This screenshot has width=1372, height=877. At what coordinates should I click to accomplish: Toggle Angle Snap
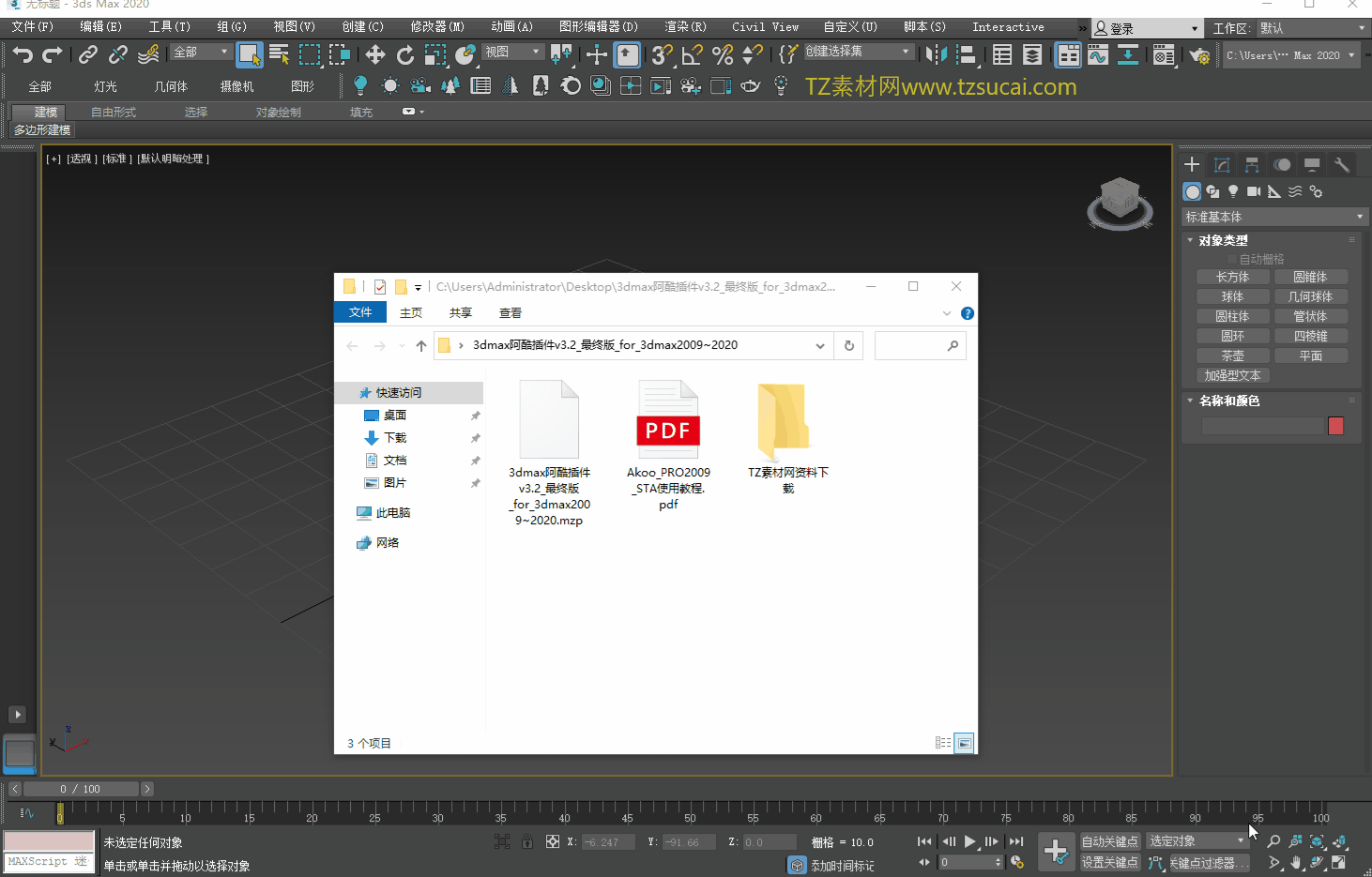pos(693,55)
